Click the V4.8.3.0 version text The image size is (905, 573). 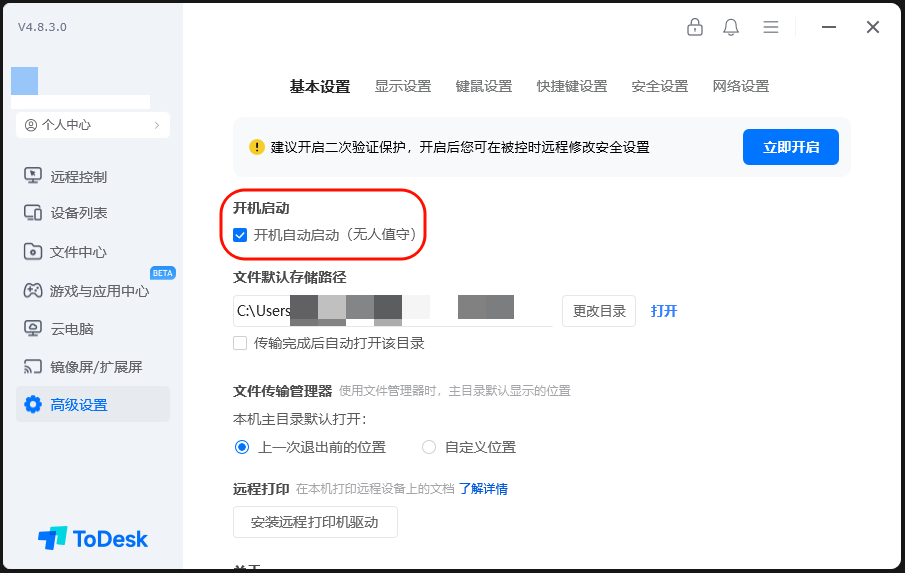click(x=42, y=27)
